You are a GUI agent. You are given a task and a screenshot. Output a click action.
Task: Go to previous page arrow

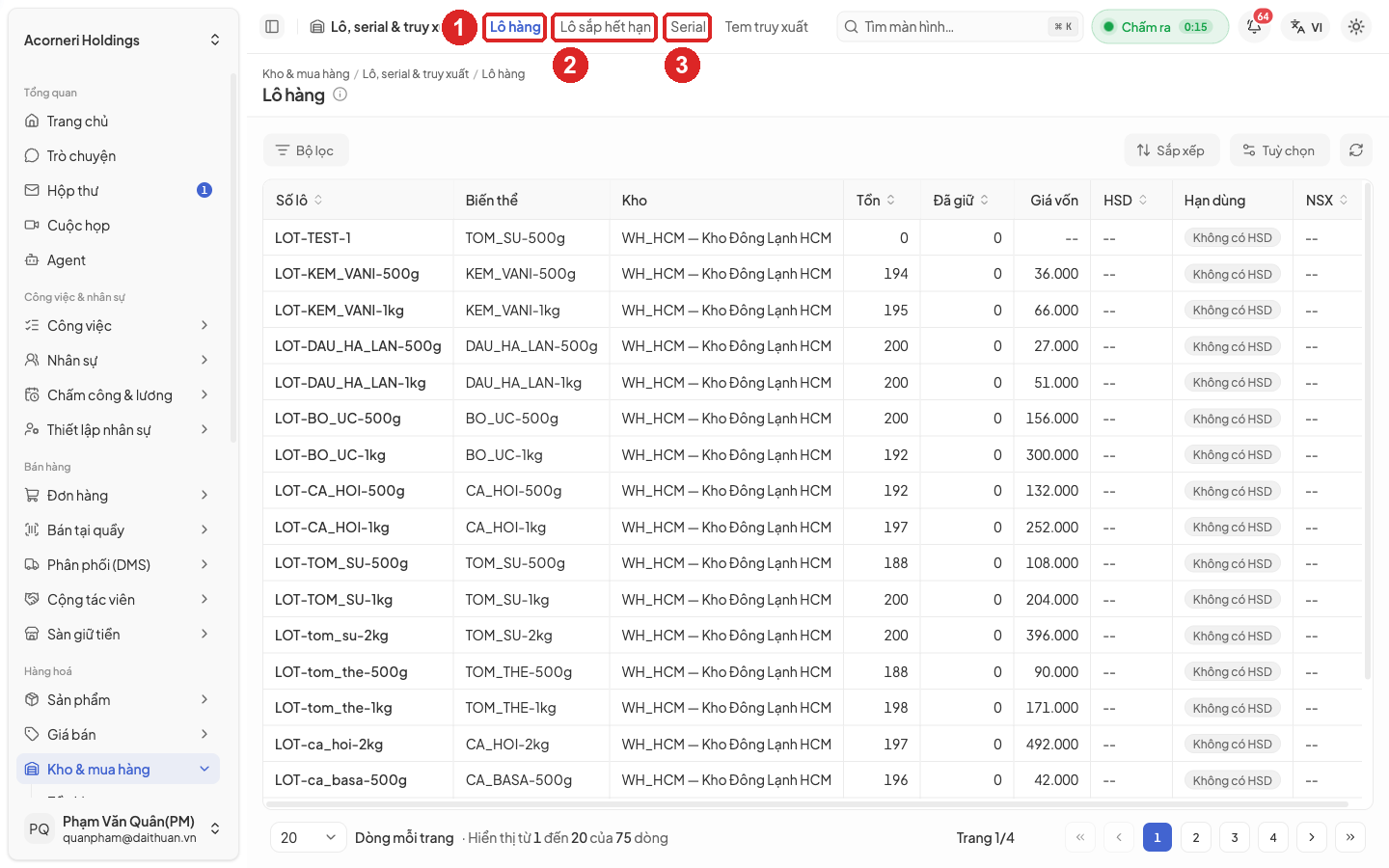pos(1119,837)
